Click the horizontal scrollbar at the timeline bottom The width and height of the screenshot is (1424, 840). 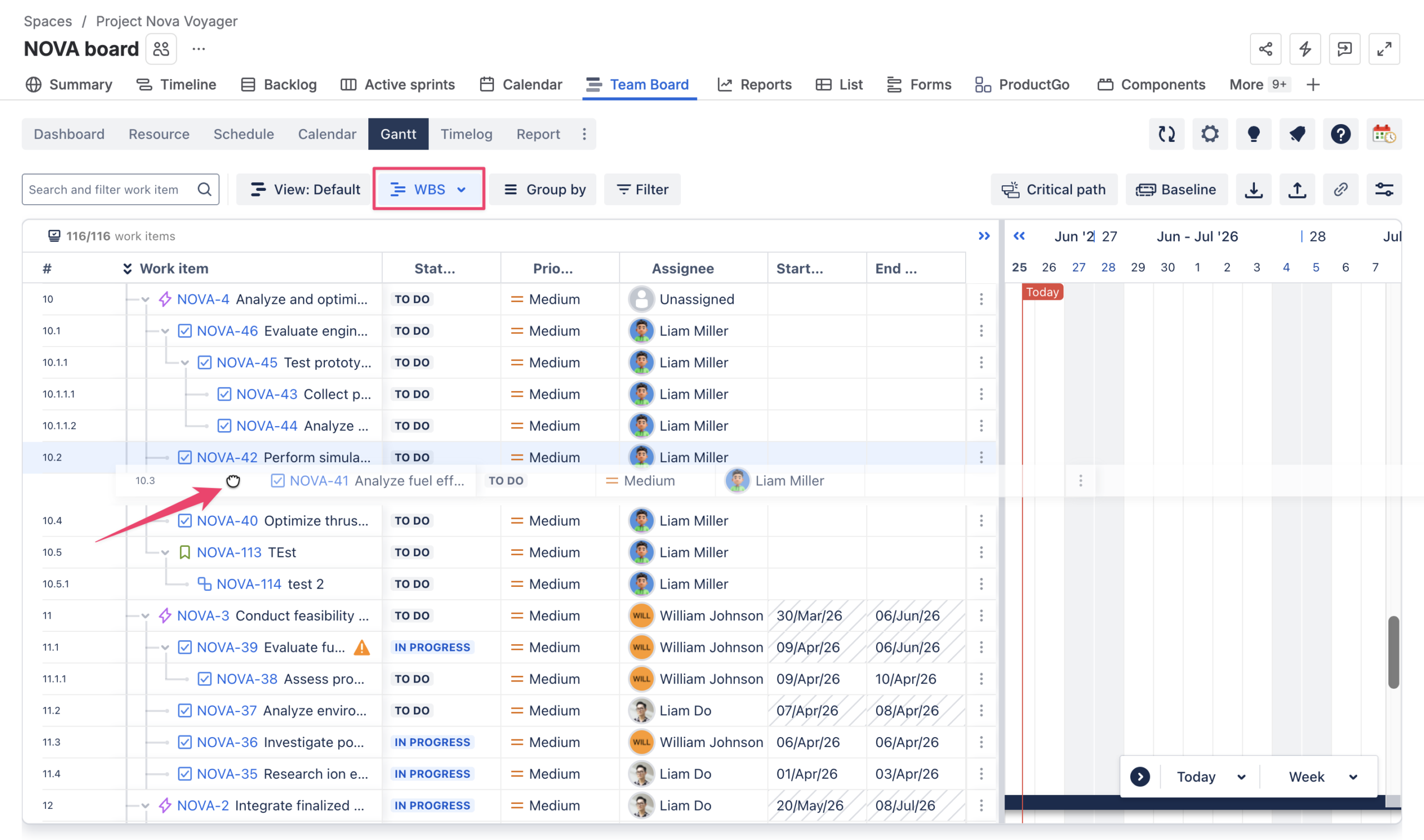(x=1194, y=802)
